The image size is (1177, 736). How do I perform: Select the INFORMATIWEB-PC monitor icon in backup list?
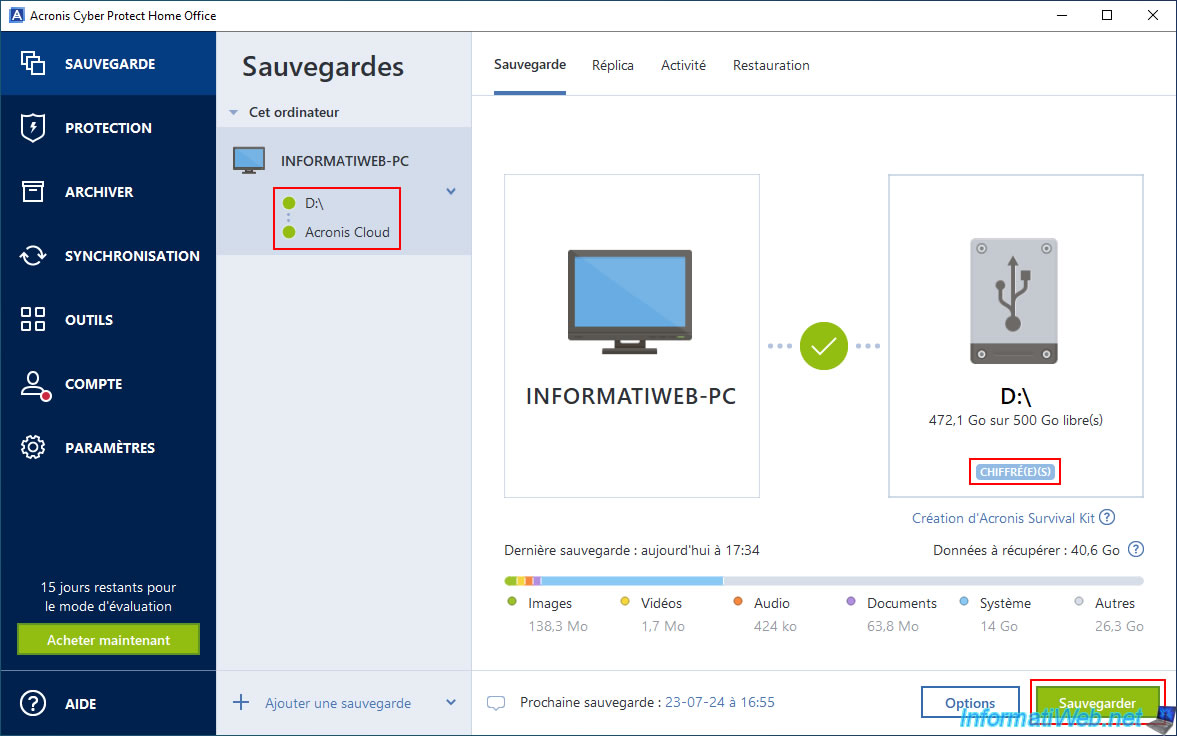tap(248, 161)
